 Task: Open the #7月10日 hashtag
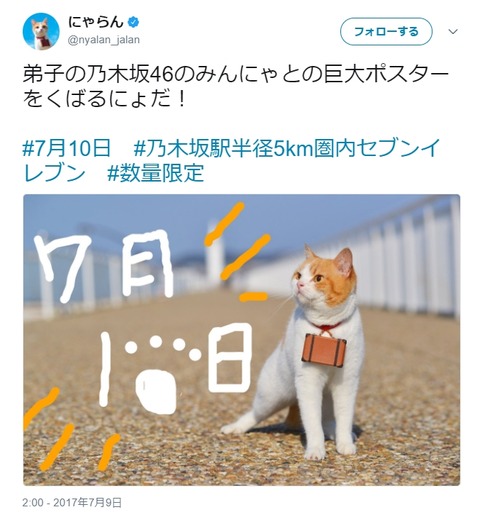[x=66, y=148]
